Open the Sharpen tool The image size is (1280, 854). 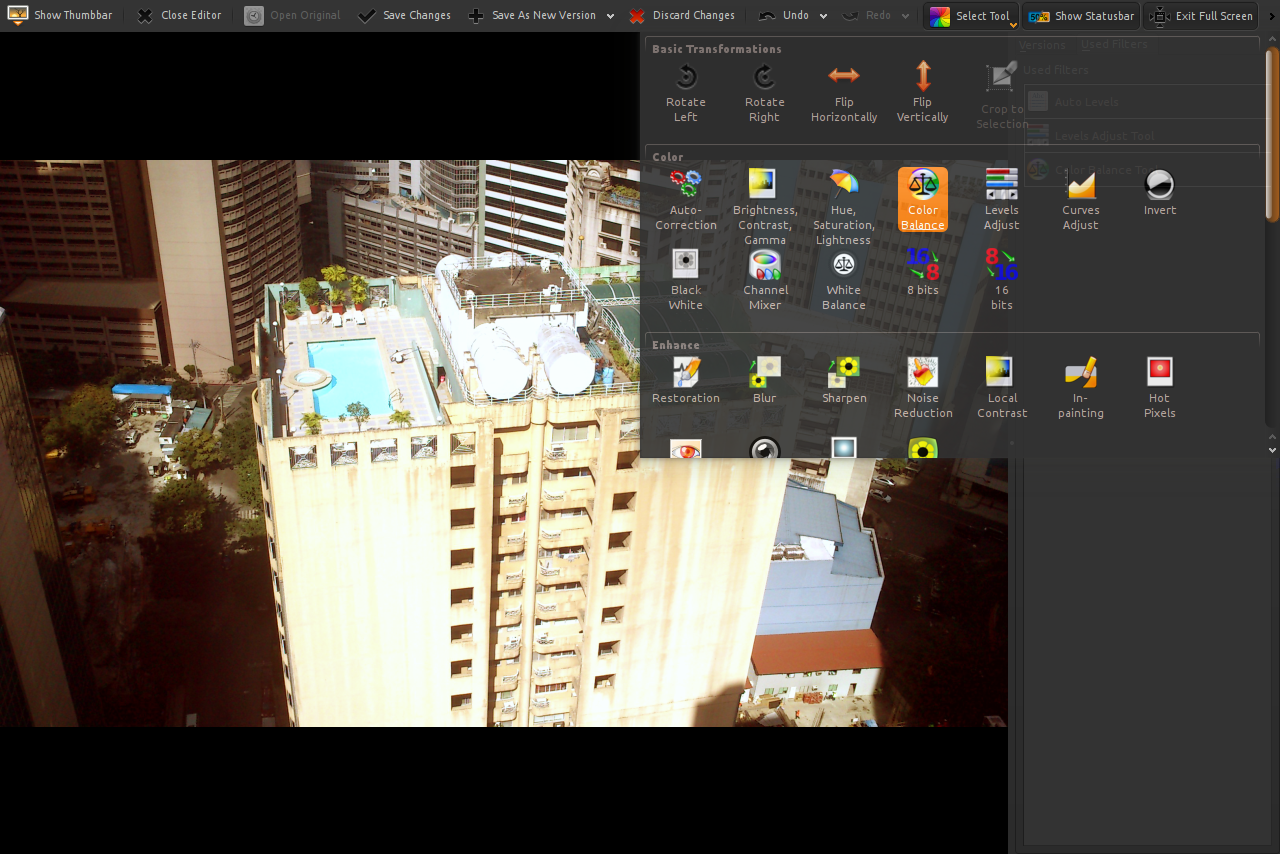pyautogui.click(x=844, y=381)
